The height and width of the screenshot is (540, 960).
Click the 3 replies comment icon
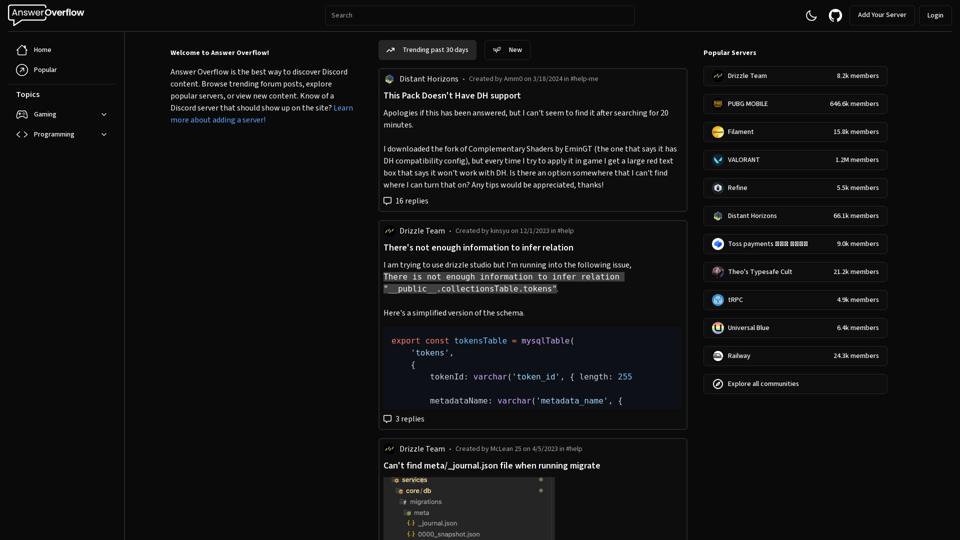(x=388, y=419)
